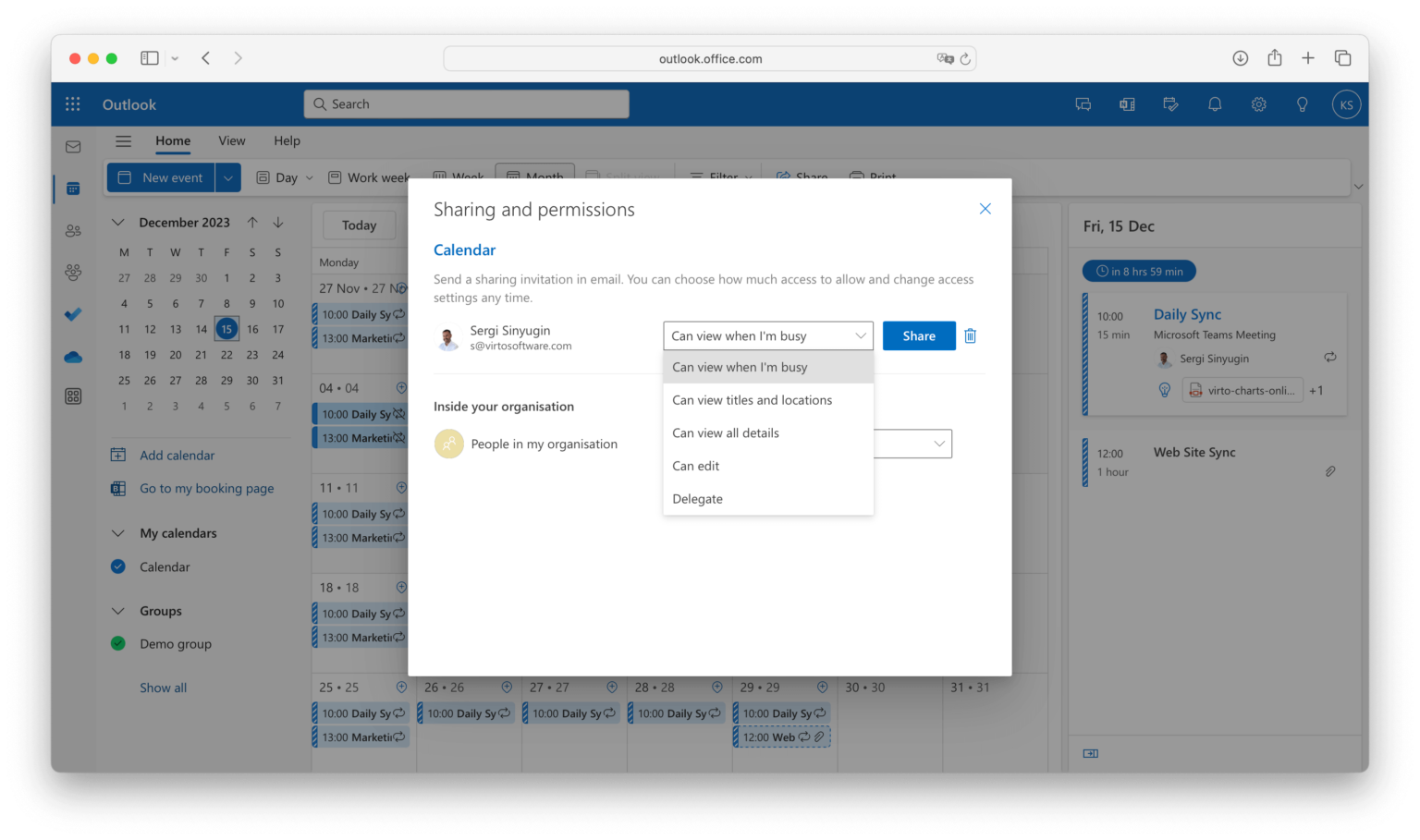
Task: Open To Do from the left sidebar
Action: pos(73,313)
